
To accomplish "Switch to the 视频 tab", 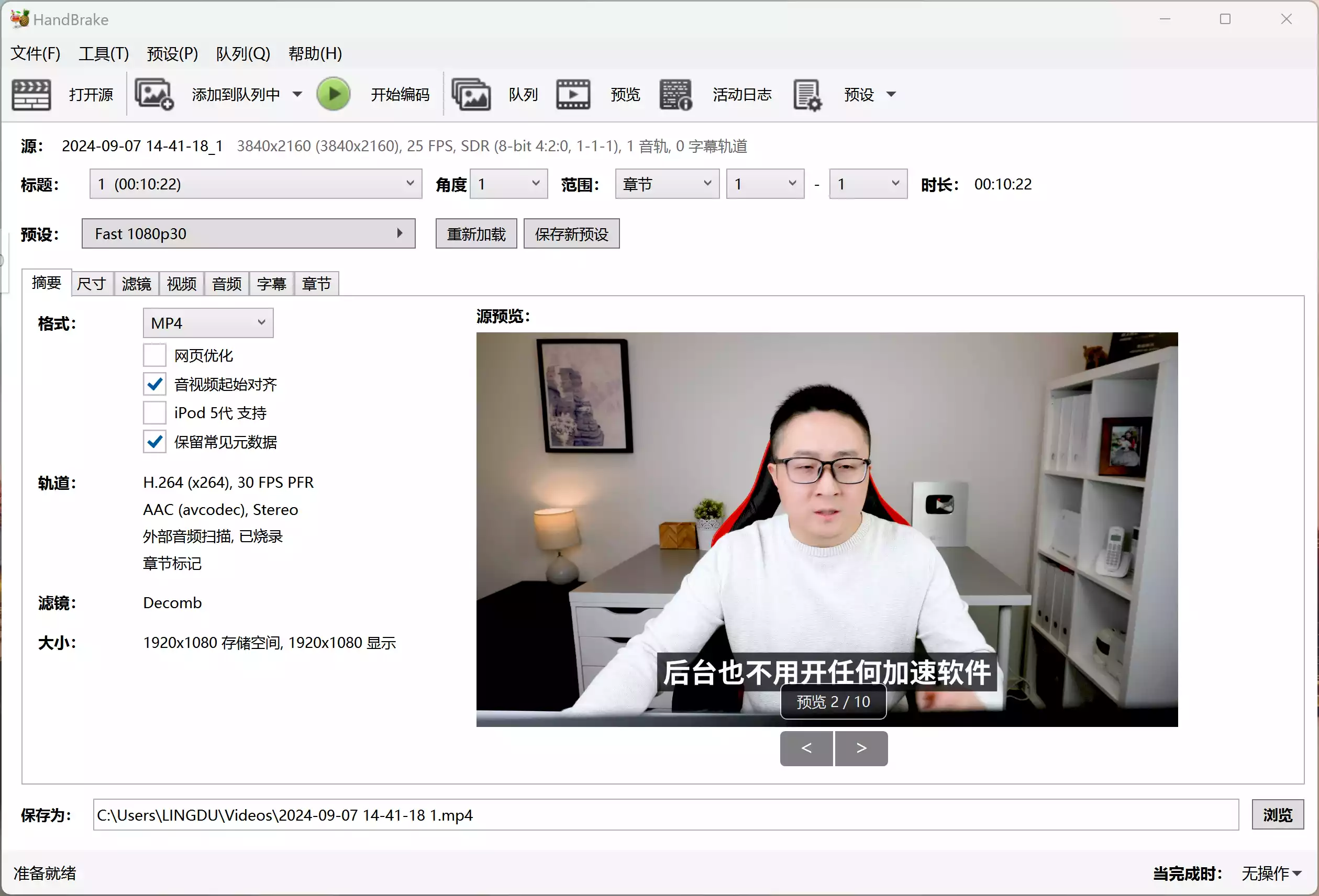I will pos(182,283).
